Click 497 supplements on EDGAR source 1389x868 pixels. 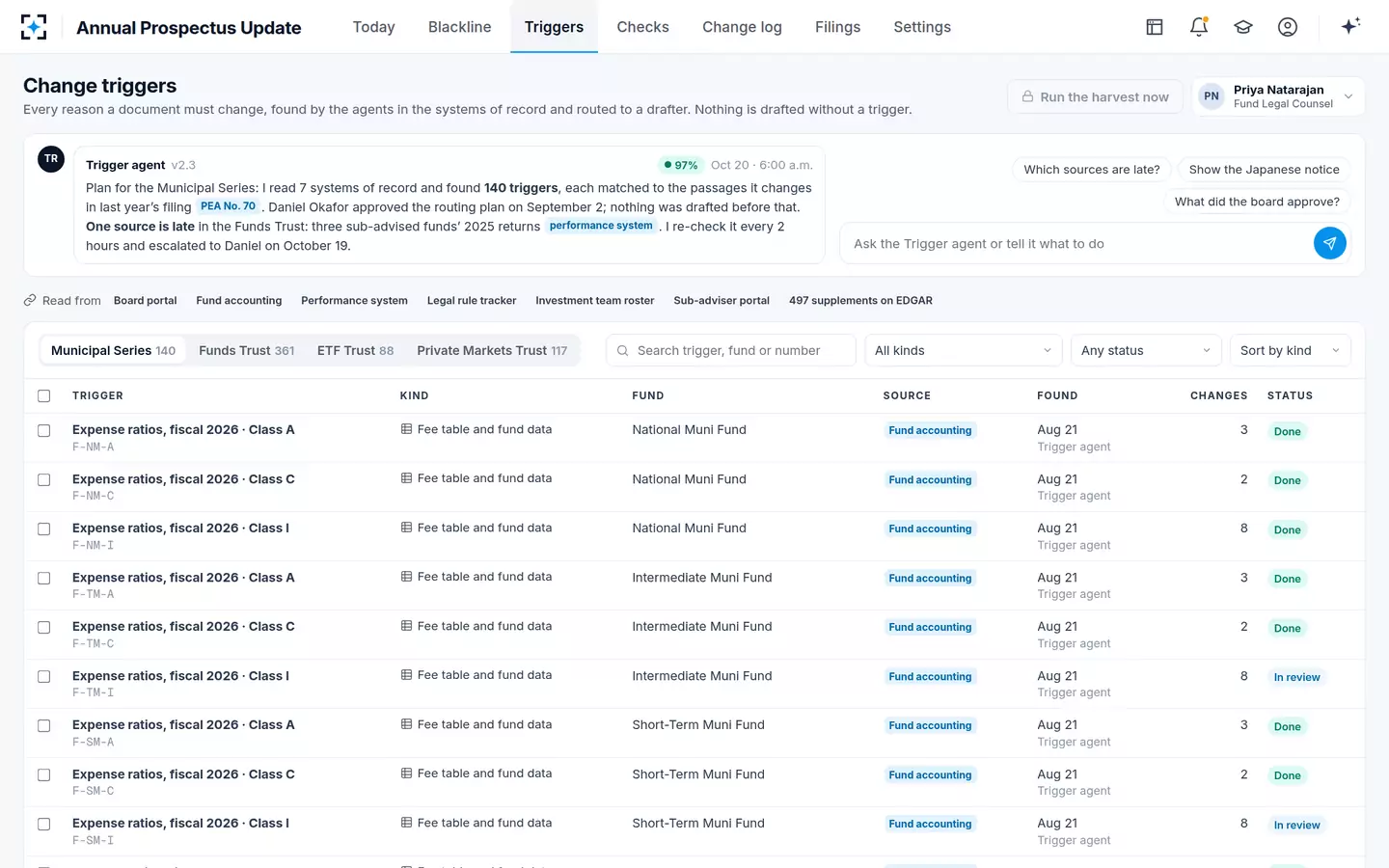[x=860, y=301]
